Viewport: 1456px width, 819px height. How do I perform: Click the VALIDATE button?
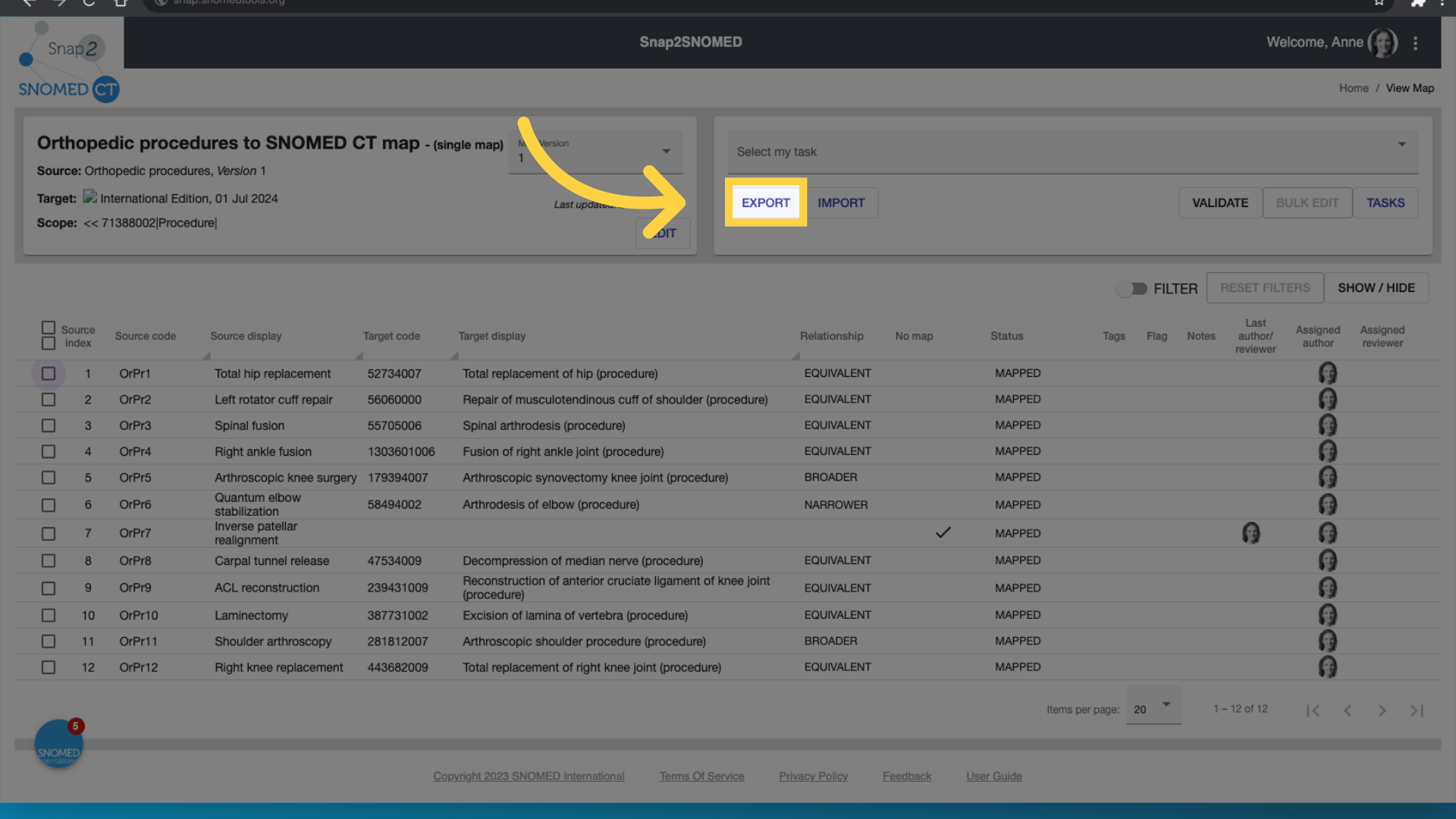(x=1219, y=202)
